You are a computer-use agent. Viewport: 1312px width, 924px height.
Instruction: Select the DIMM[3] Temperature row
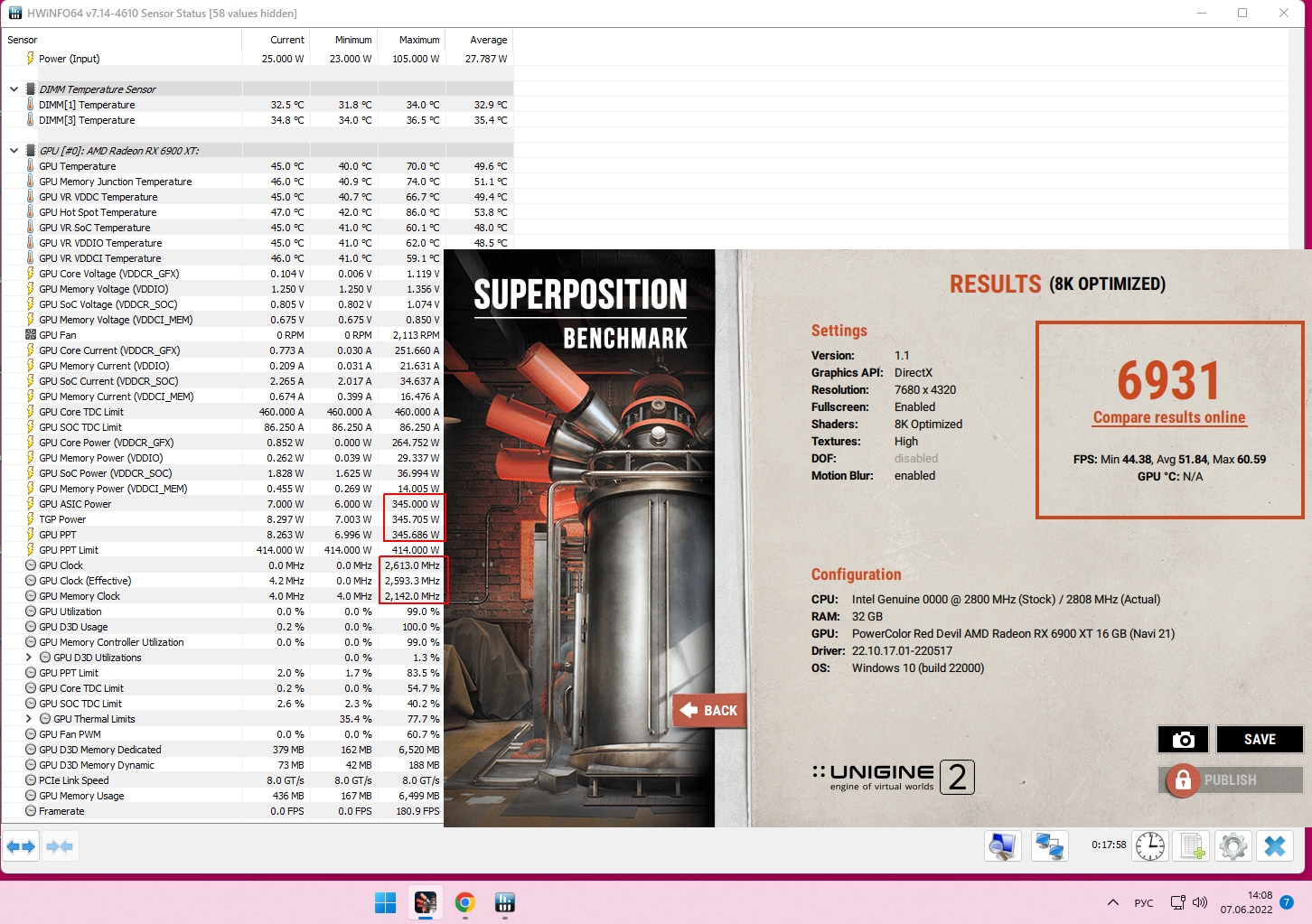258,120
